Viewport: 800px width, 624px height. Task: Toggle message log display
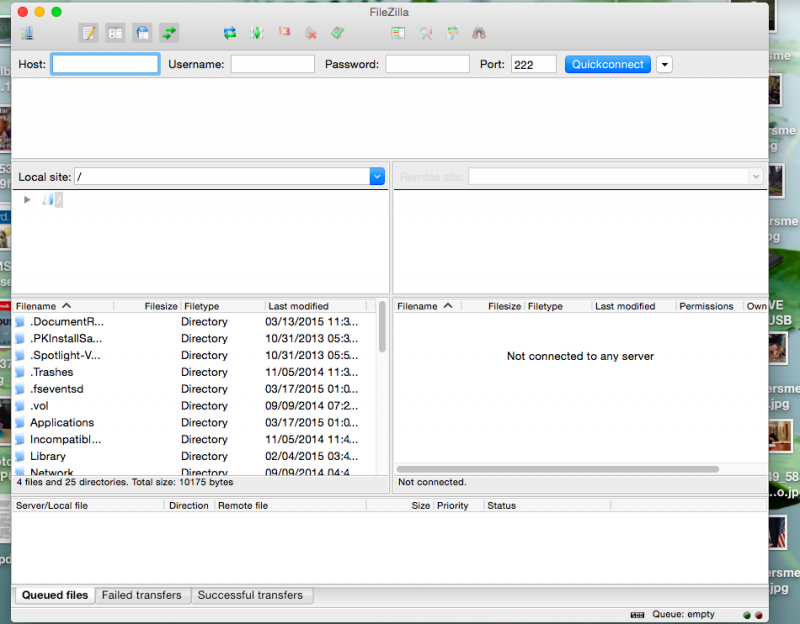pos(89,33)
